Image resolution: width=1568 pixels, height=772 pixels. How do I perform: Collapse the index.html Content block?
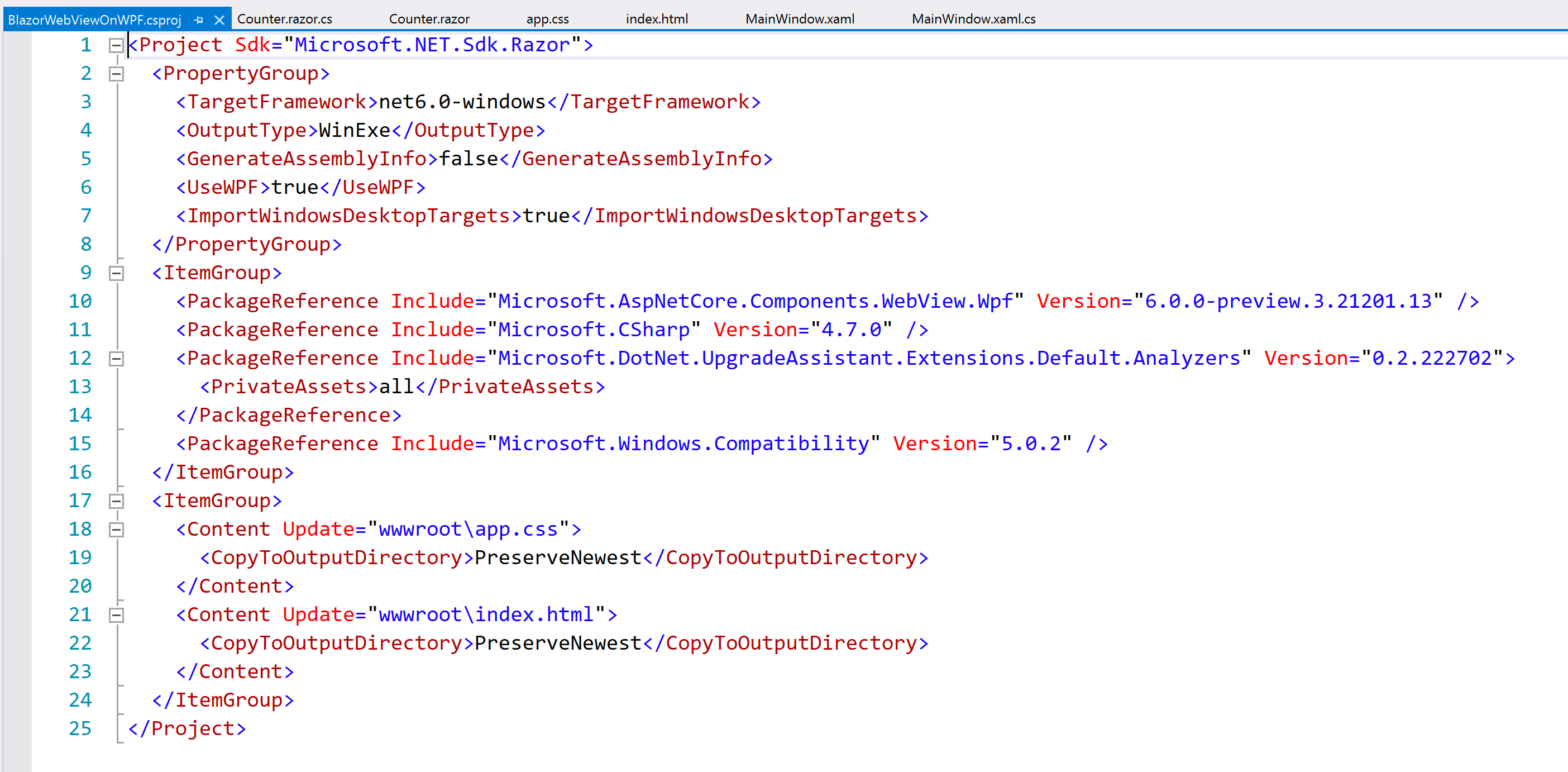click(116, 615)
